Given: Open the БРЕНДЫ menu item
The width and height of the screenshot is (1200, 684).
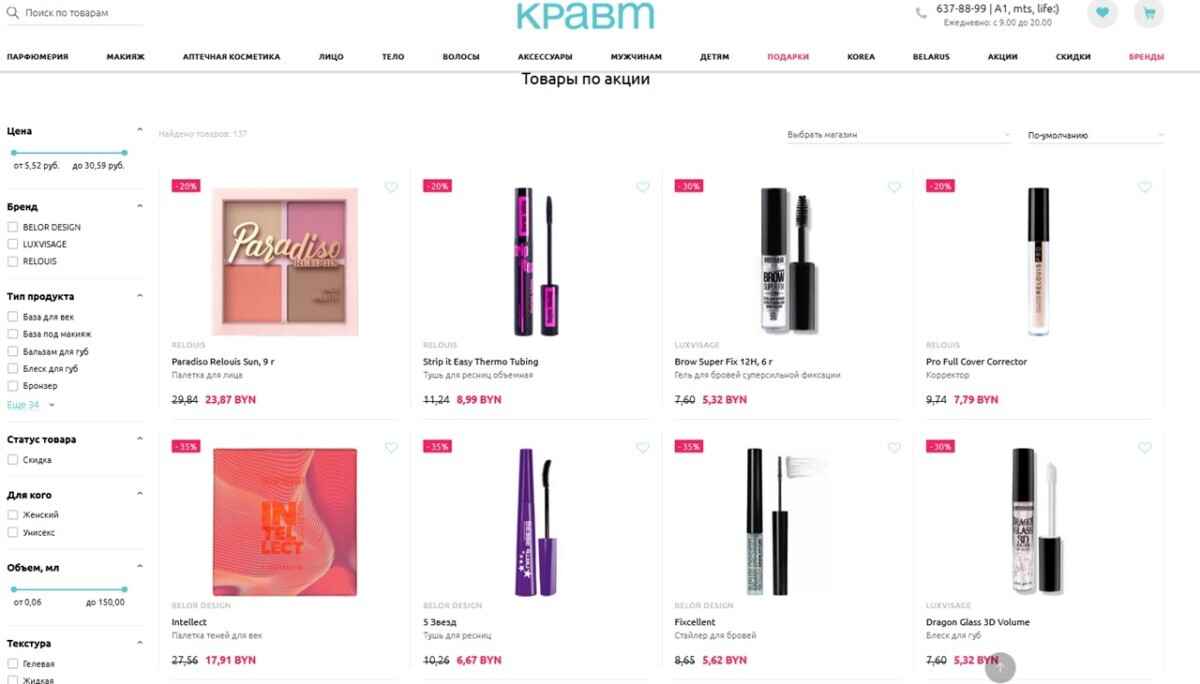Looking at the screenshot, I should tap(1146, 57).
